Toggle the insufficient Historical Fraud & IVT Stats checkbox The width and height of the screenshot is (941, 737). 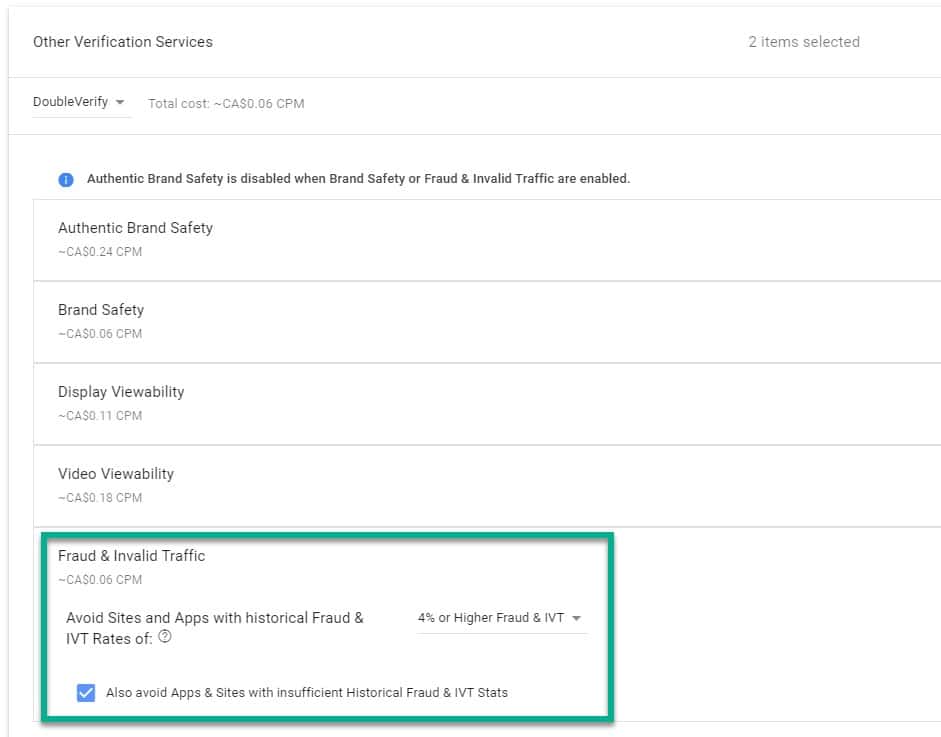click(86, 692)
